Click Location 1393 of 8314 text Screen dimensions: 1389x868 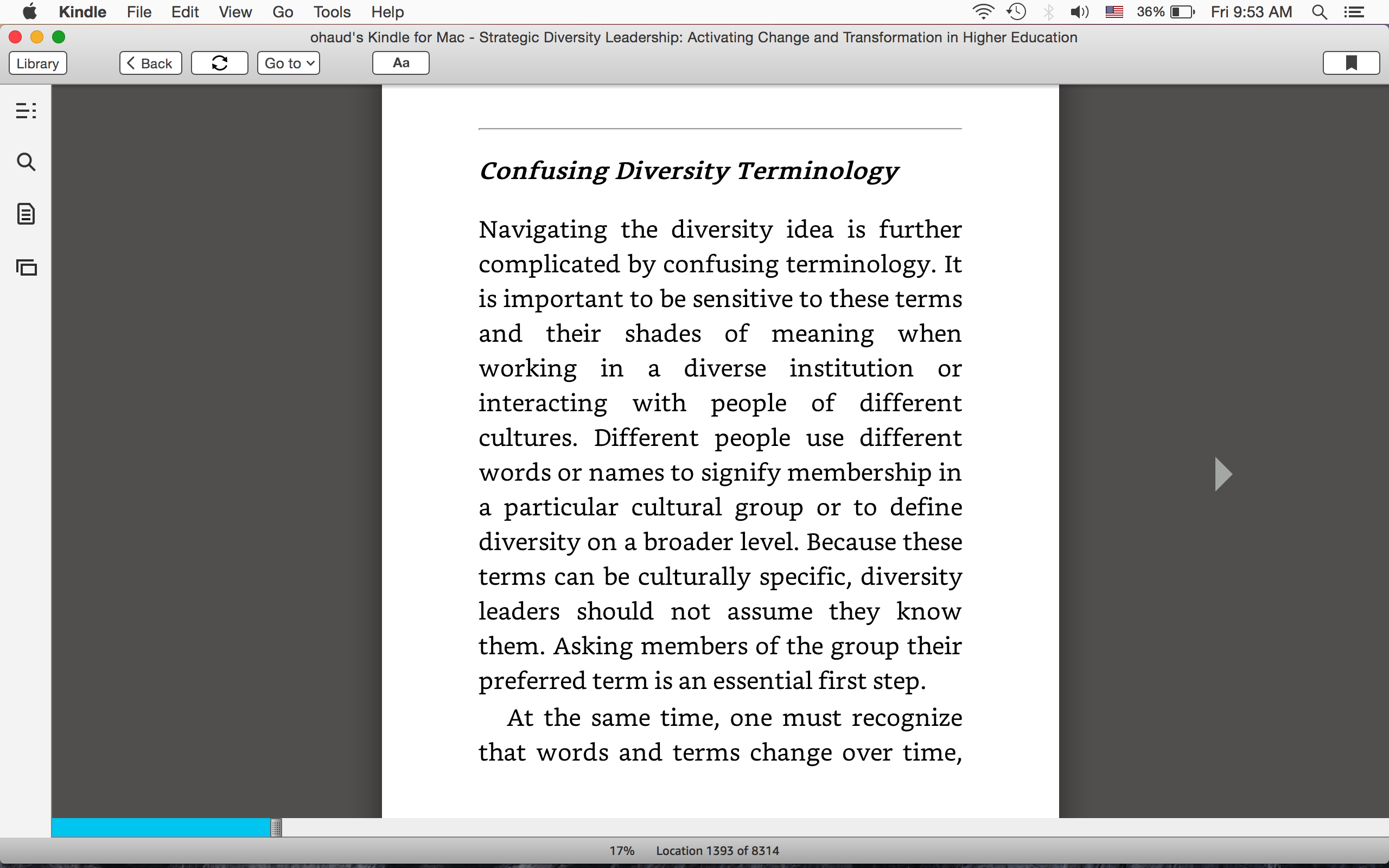pyautogui.click(x=717, y=851)
